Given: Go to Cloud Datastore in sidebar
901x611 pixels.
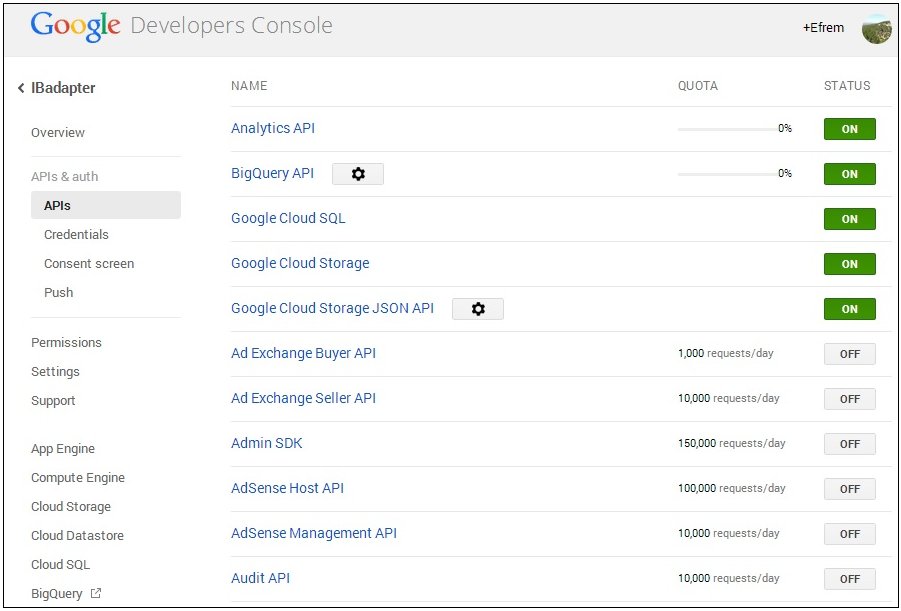Looking at the screenshot, I should (x=77, y=535).
